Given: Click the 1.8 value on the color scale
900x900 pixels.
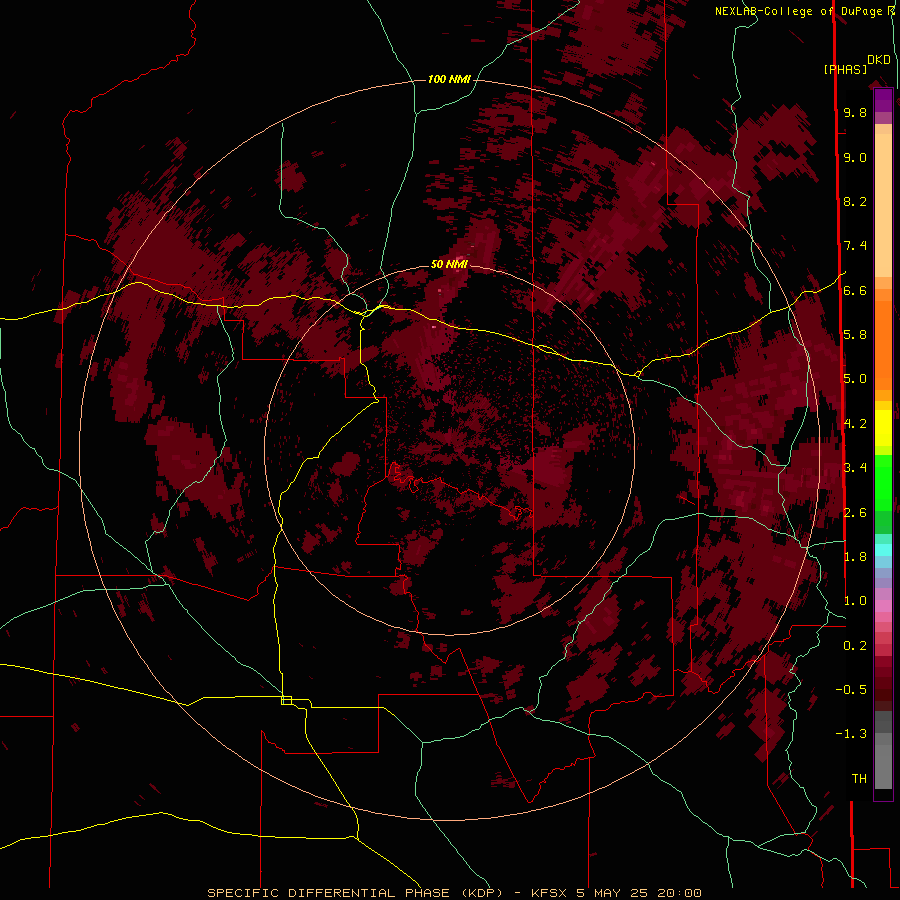Looking at the screenshot, I should coord(855,557).
